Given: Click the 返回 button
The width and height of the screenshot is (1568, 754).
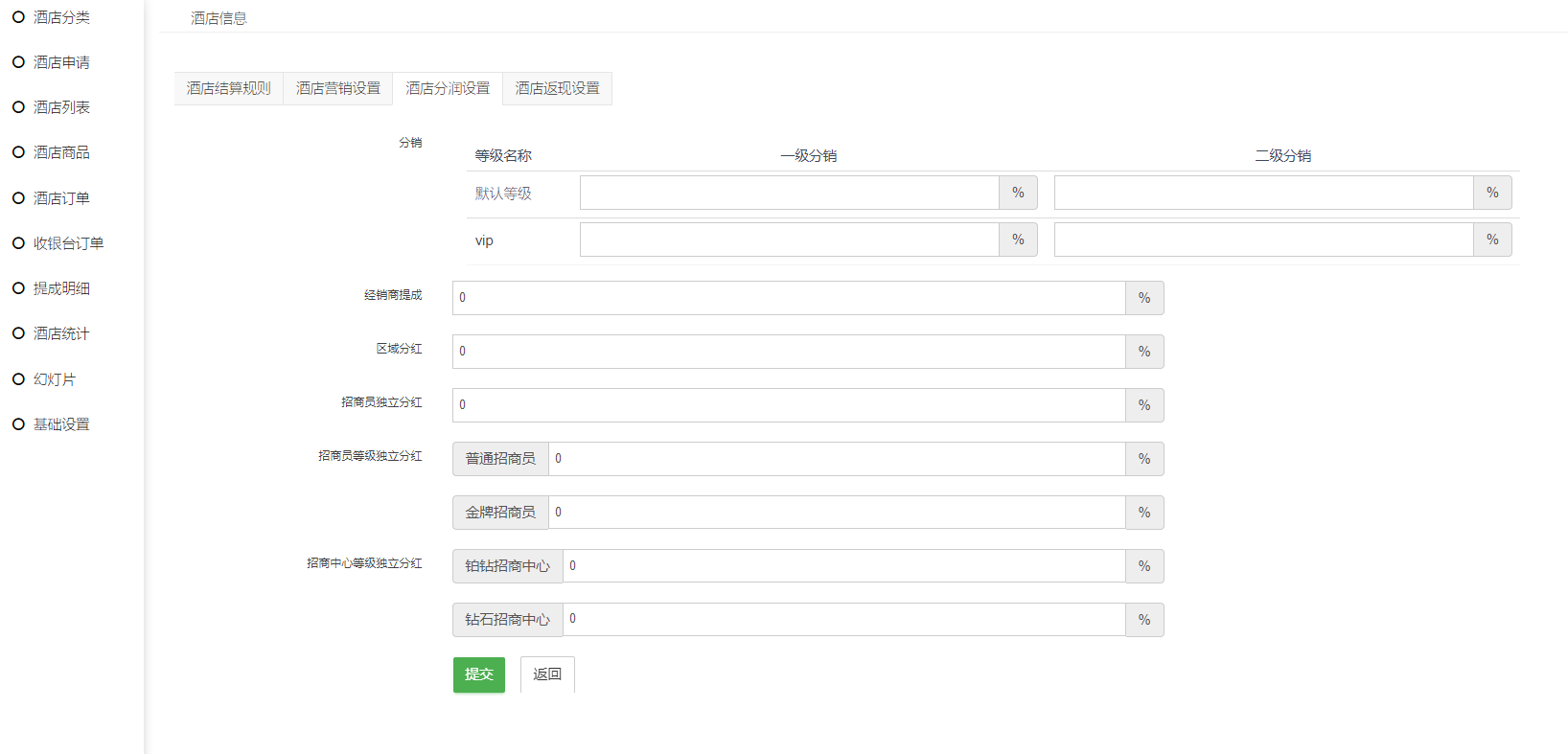Looking at the screenshot, I should click(547, 674).
